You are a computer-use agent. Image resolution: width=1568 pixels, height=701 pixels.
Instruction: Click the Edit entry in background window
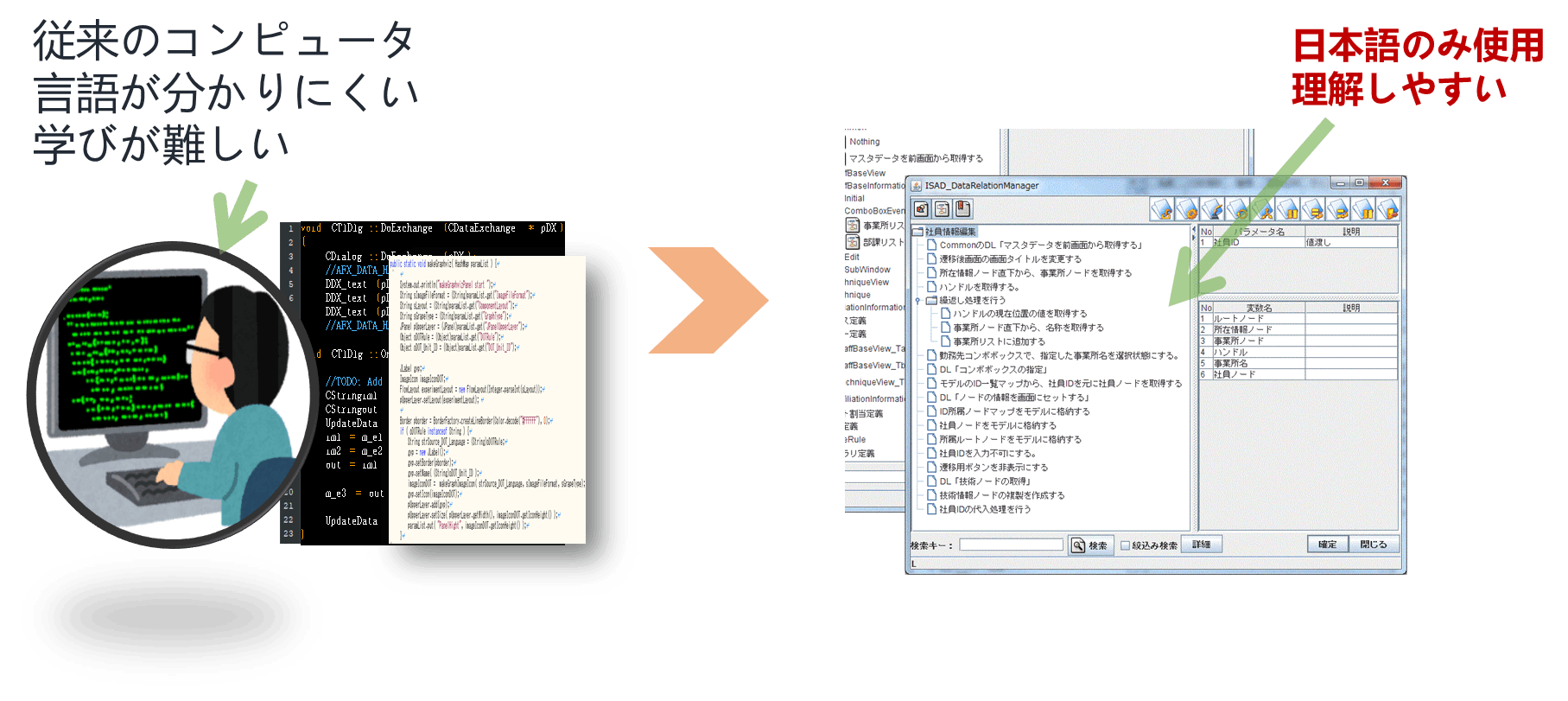(852, 257)
